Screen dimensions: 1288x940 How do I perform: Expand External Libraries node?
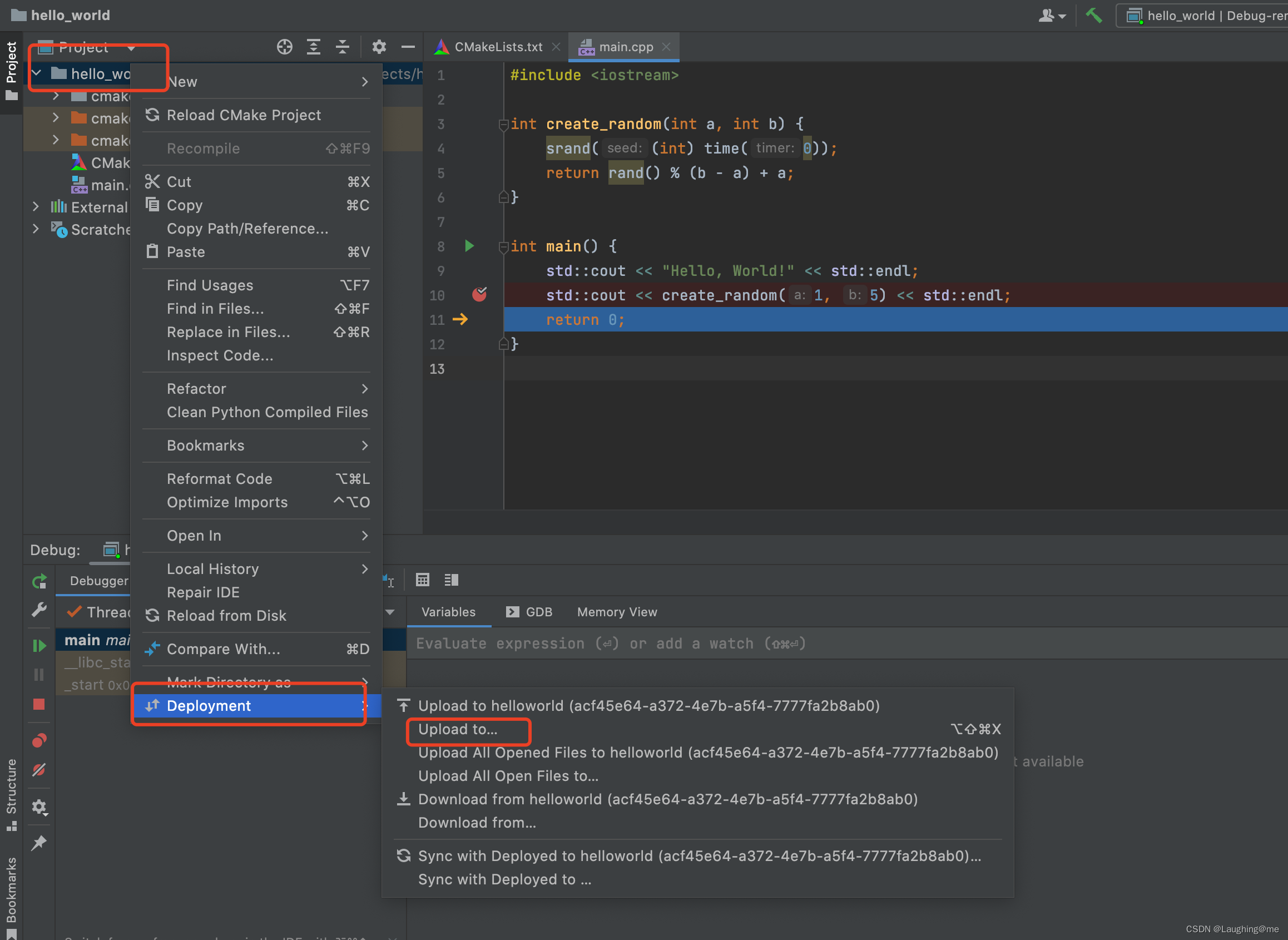click(x=36, y=206)
